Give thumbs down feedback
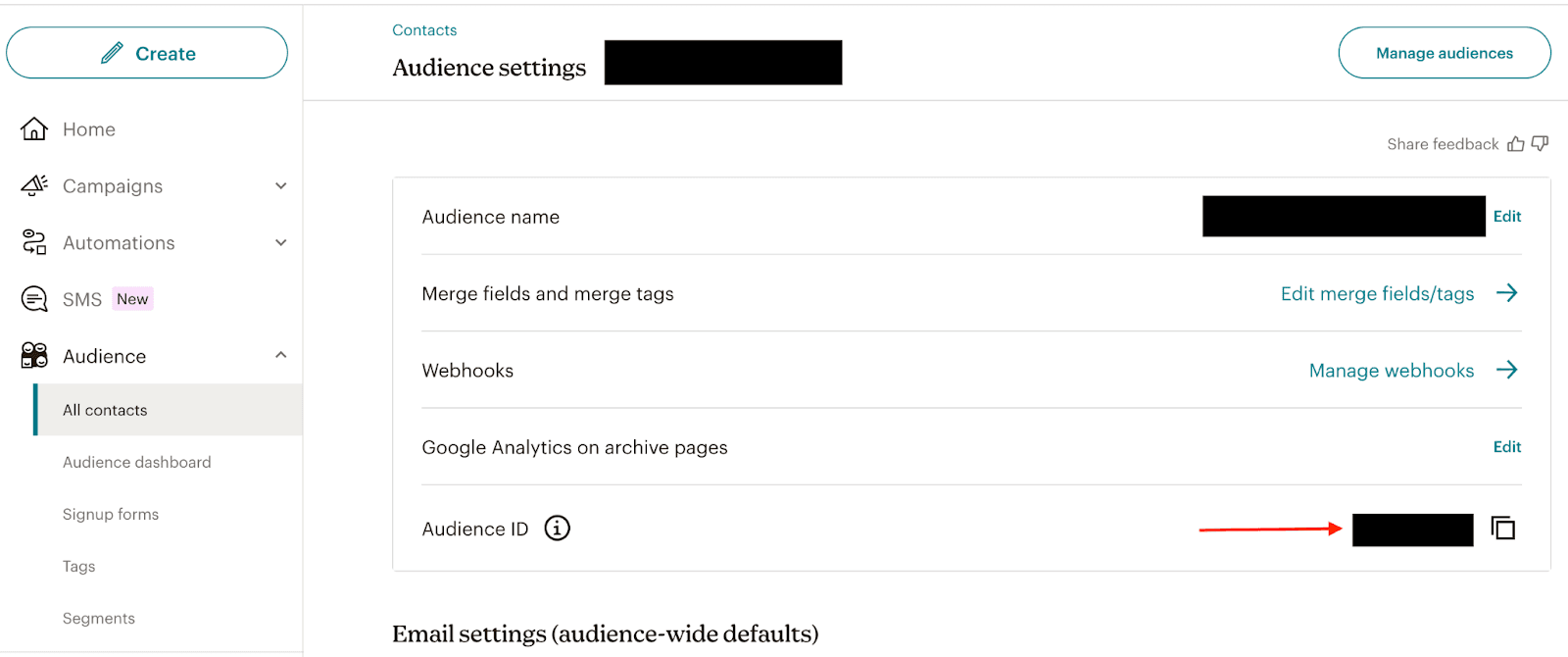This screenshot has width=1568, height=657. (x=1540, y=144)
